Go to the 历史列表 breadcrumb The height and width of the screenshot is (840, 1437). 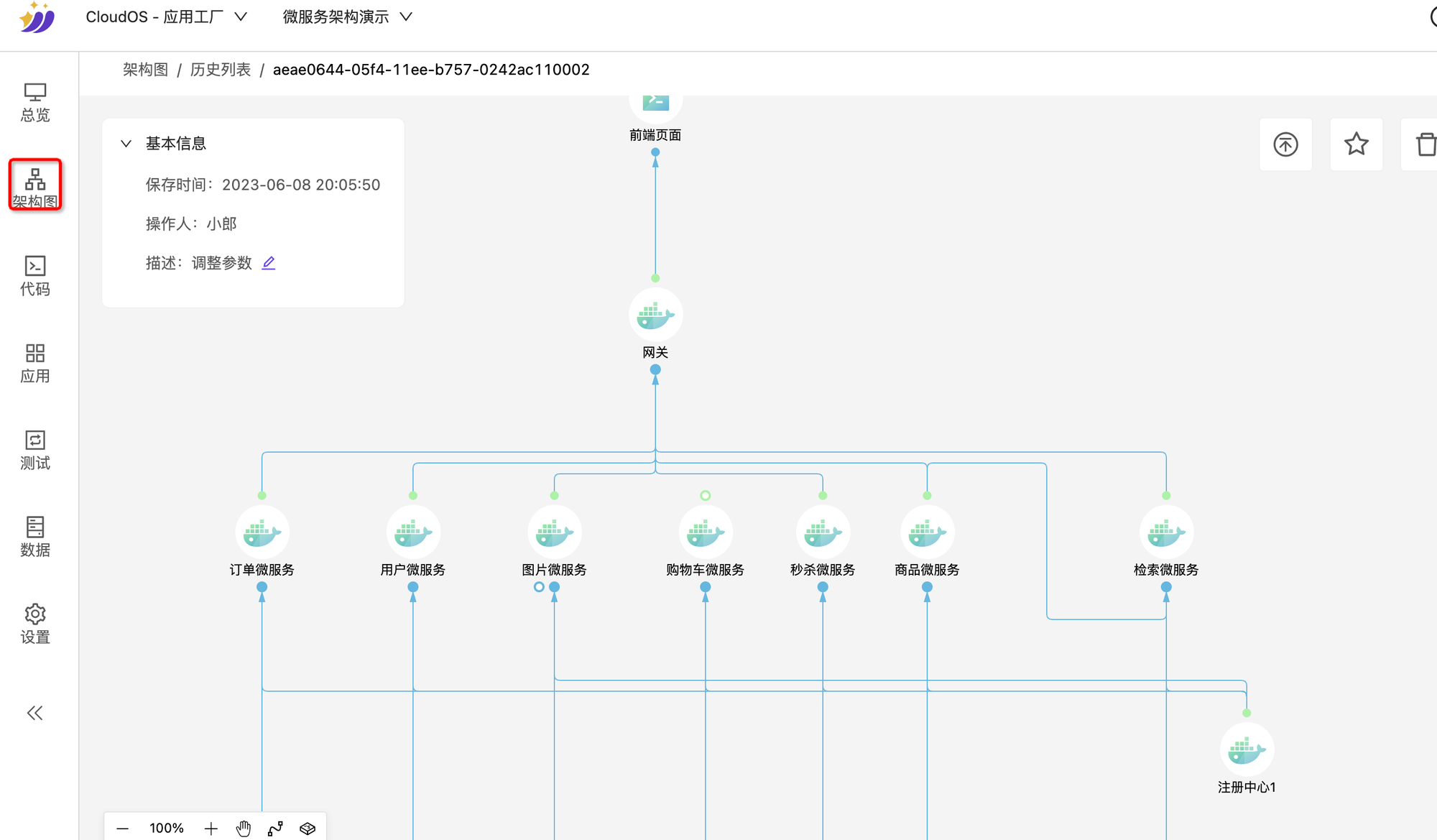tap(220, 69)
